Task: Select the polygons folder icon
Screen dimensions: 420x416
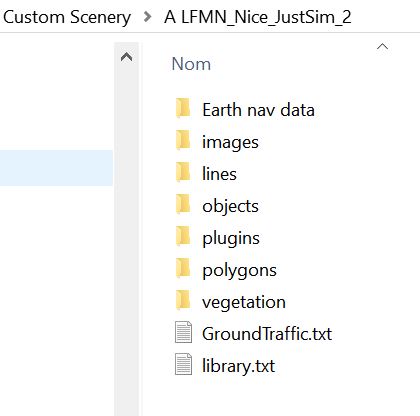Action: pos(183,268)
